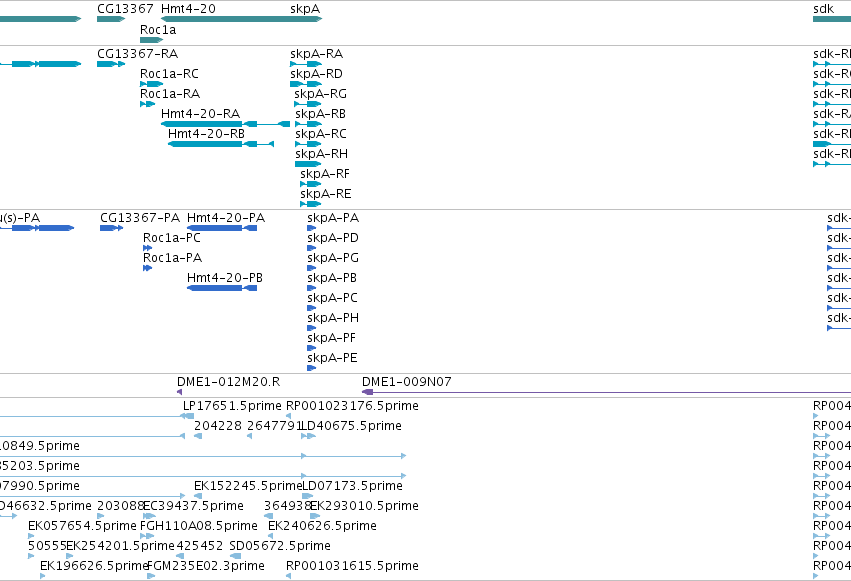
Task: Select EST LD07173.5prime
Action: coord(352,486)
